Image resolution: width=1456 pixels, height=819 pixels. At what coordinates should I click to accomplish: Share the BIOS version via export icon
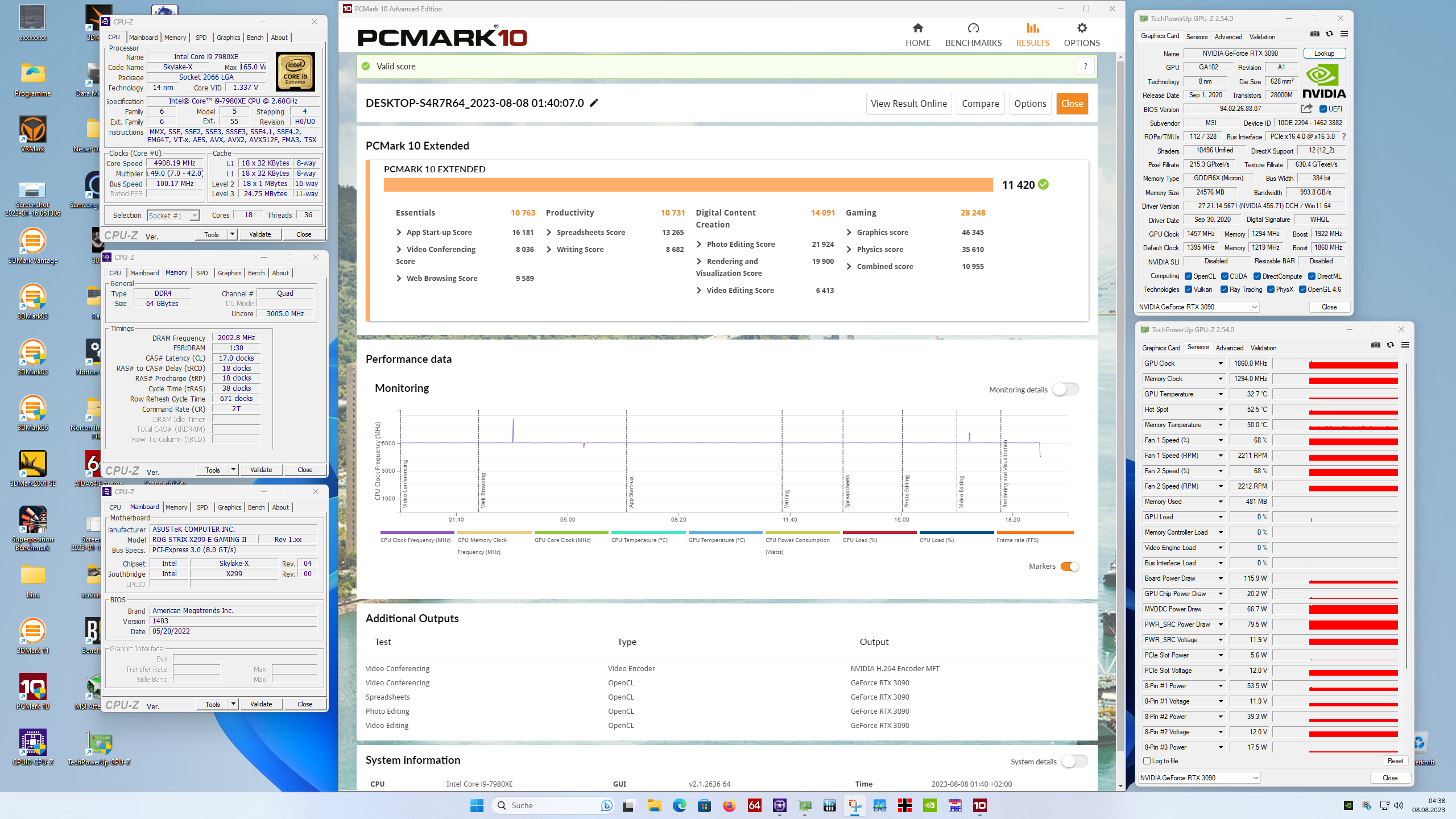coord(1306,109)
